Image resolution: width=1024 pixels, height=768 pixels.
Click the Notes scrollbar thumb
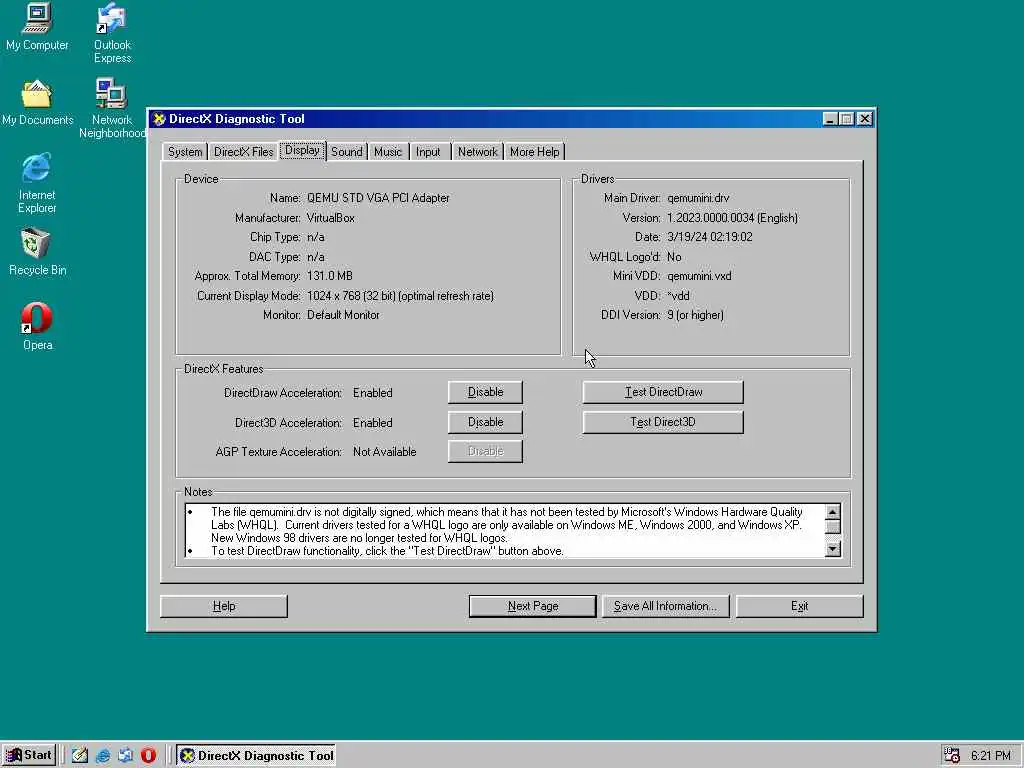(x=833, y=526)
